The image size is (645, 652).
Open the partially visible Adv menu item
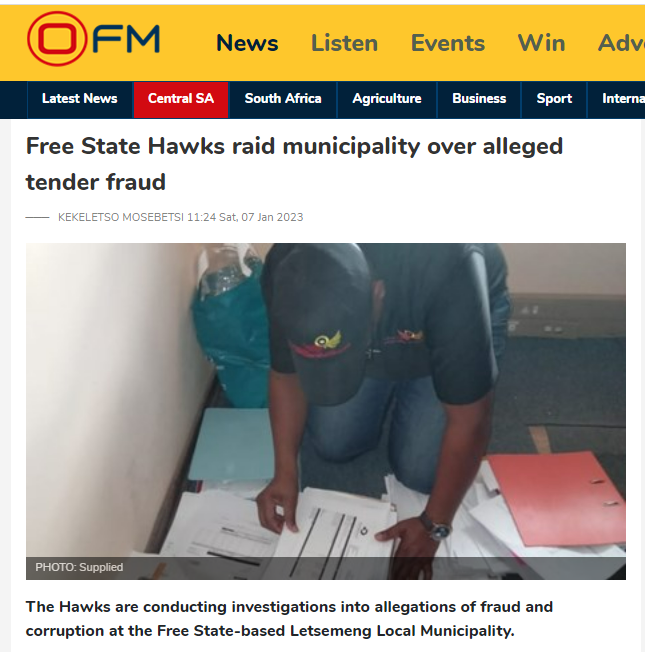point(621,43)
